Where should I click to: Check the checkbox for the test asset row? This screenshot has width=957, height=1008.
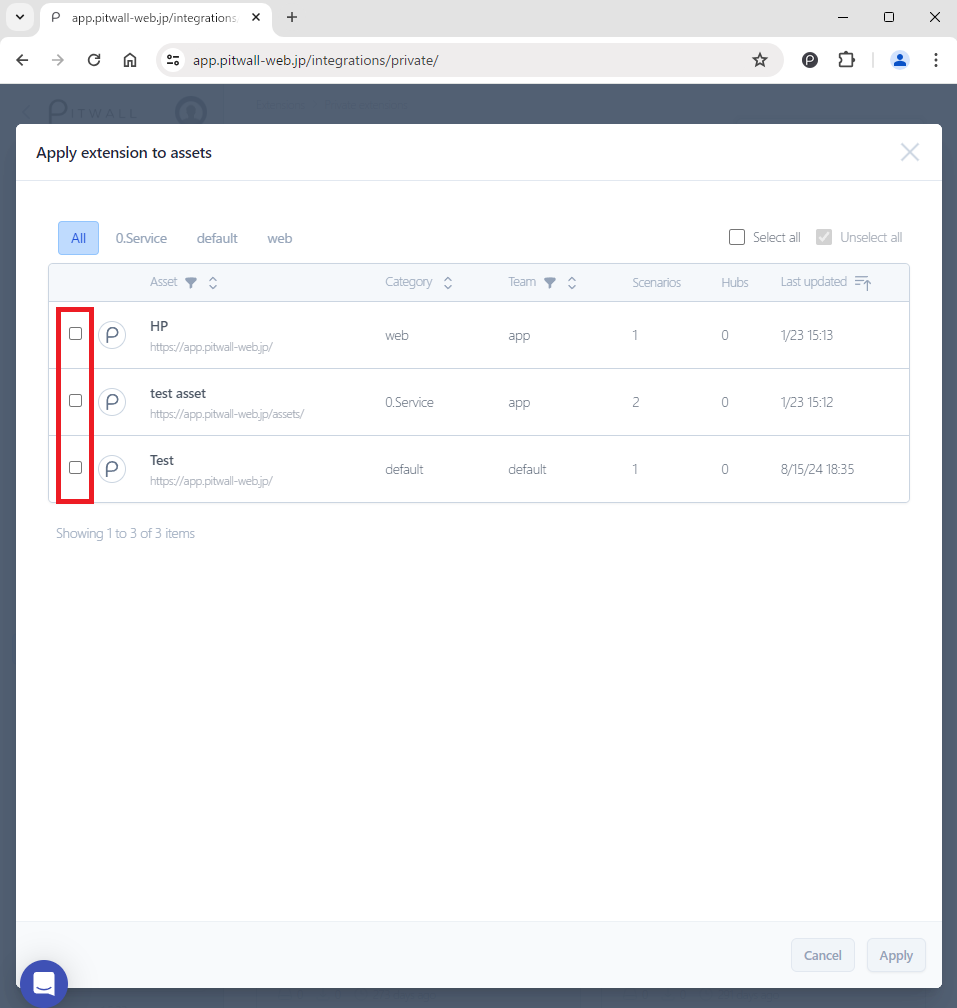pyautogui.click(x=75, y=401)
